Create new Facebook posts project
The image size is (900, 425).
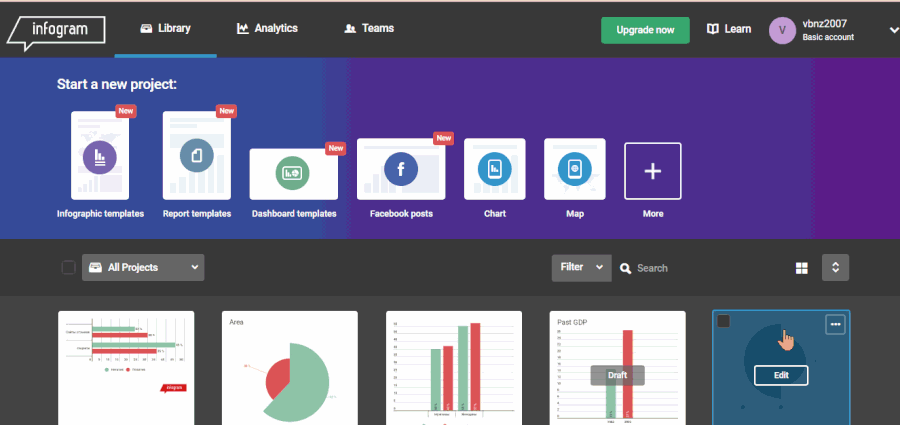click(x=400, y=168)
